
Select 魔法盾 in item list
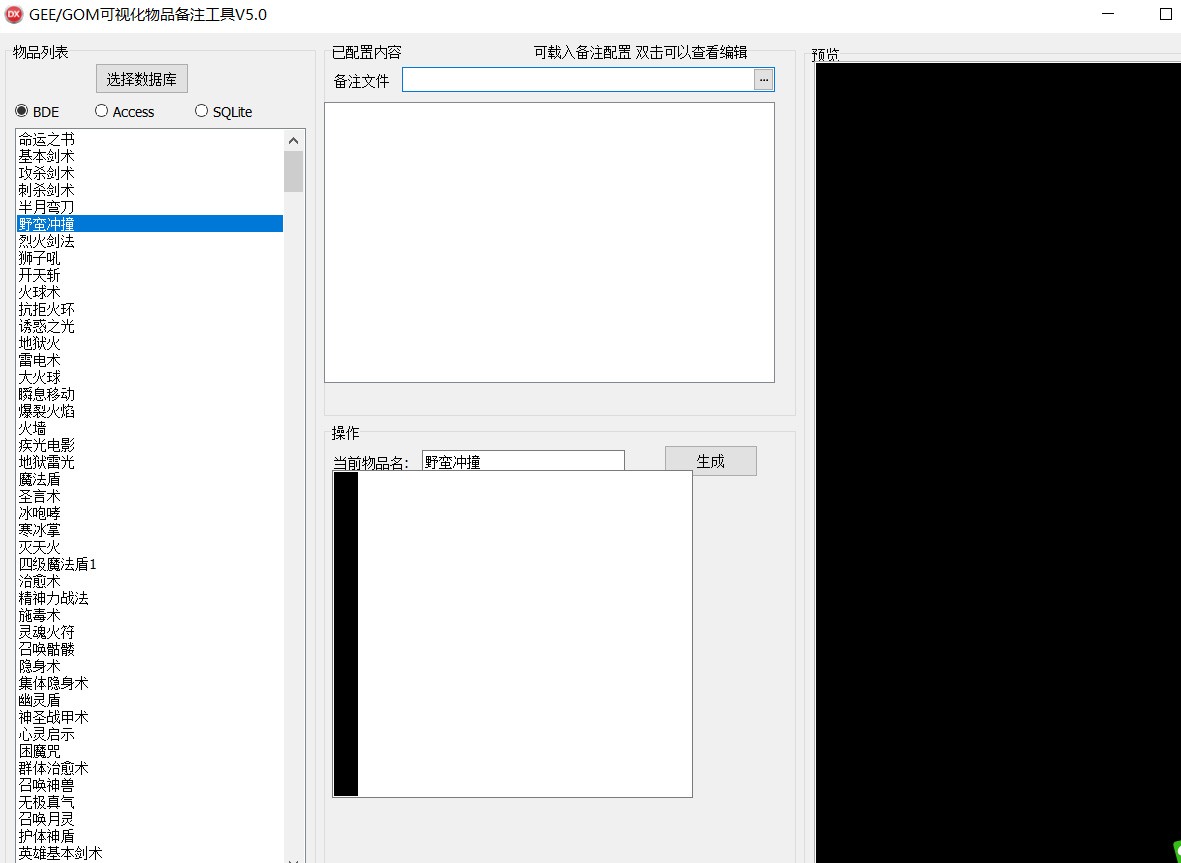coord(150,479)
